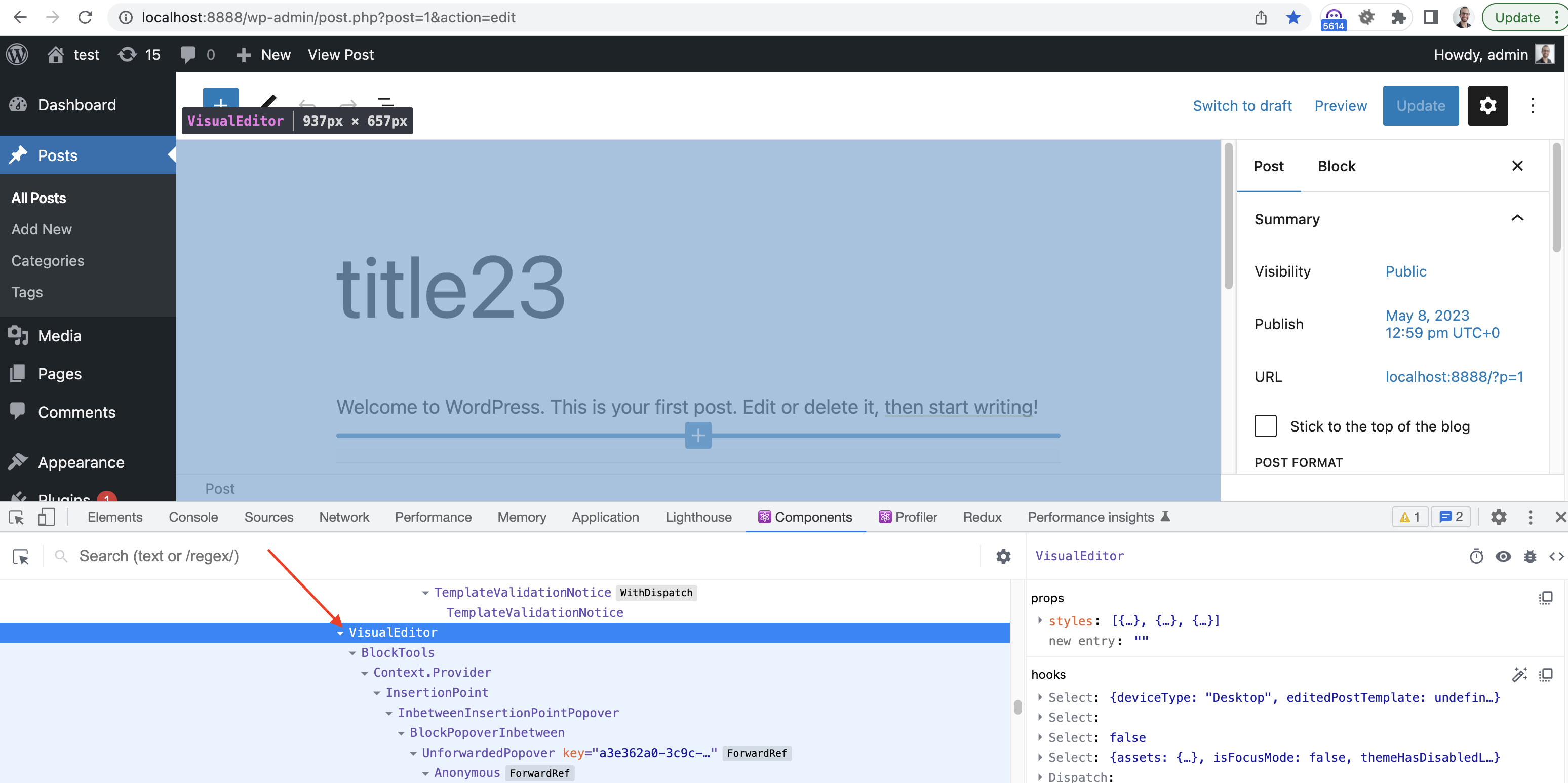The image size is (1568, 783).
Task: Go back using browser back arrow
Action: coord(19,17)
